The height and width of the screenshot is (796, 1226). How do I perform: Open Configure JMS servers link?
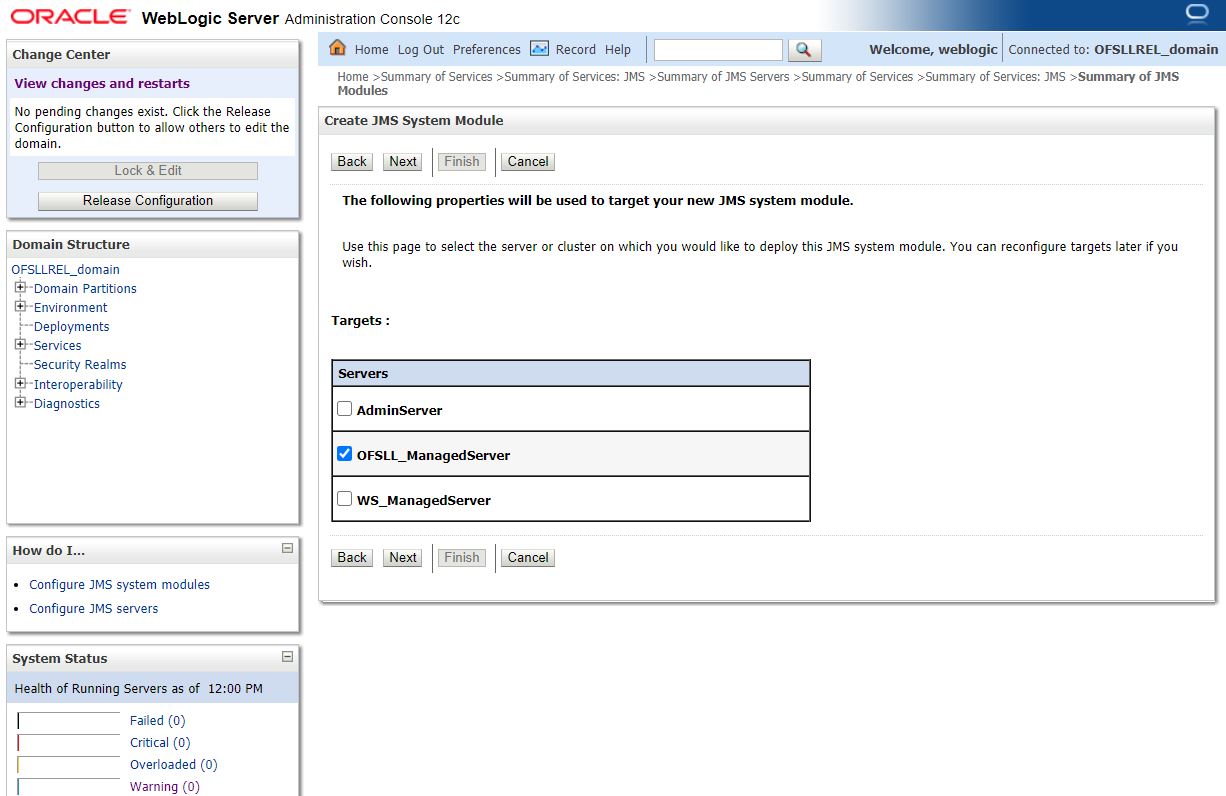[x=93, y=608]
